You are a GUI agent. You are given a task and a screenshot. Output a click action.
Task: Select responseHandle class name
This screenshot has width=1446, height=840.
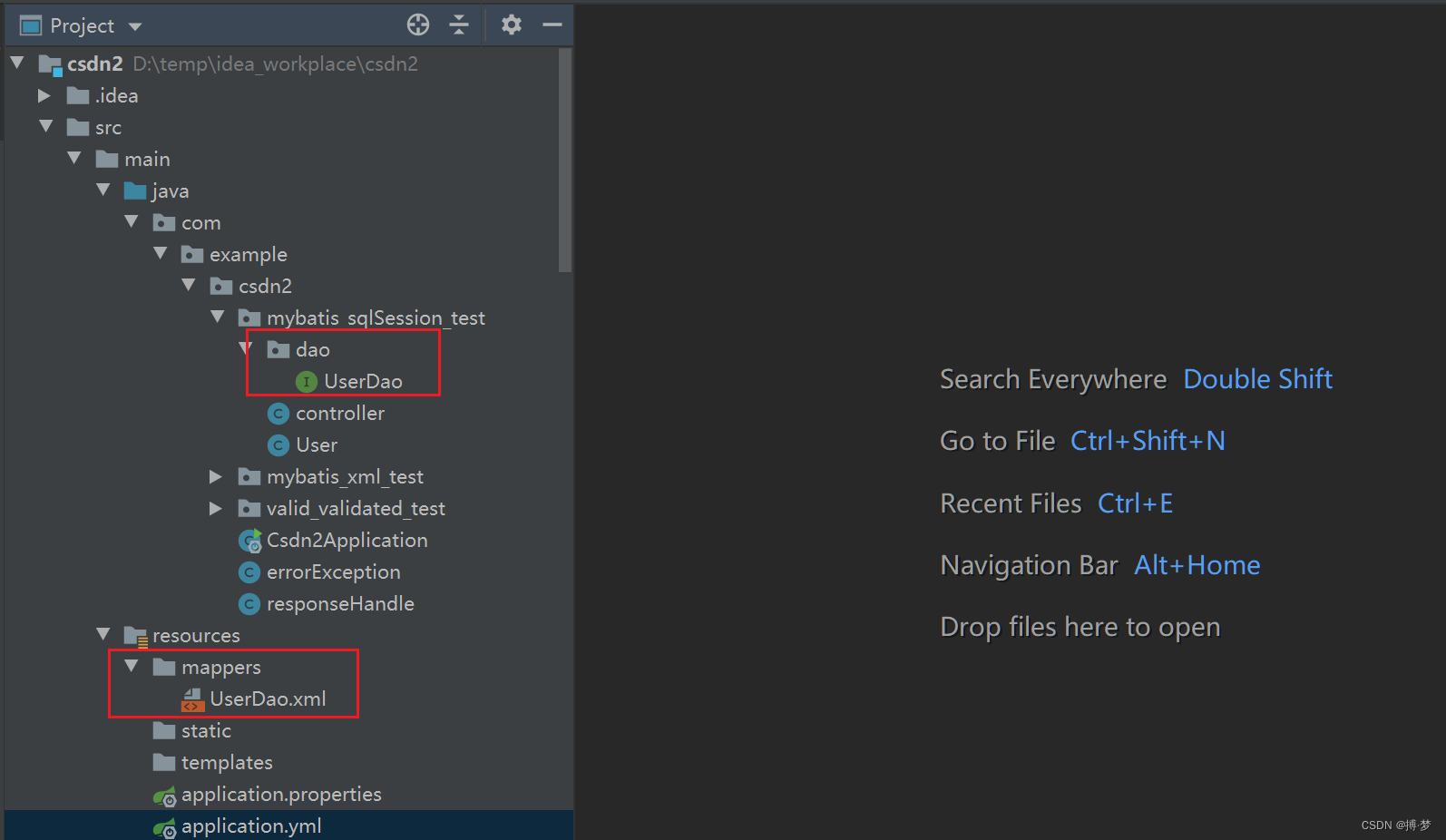tap(340, 604)
